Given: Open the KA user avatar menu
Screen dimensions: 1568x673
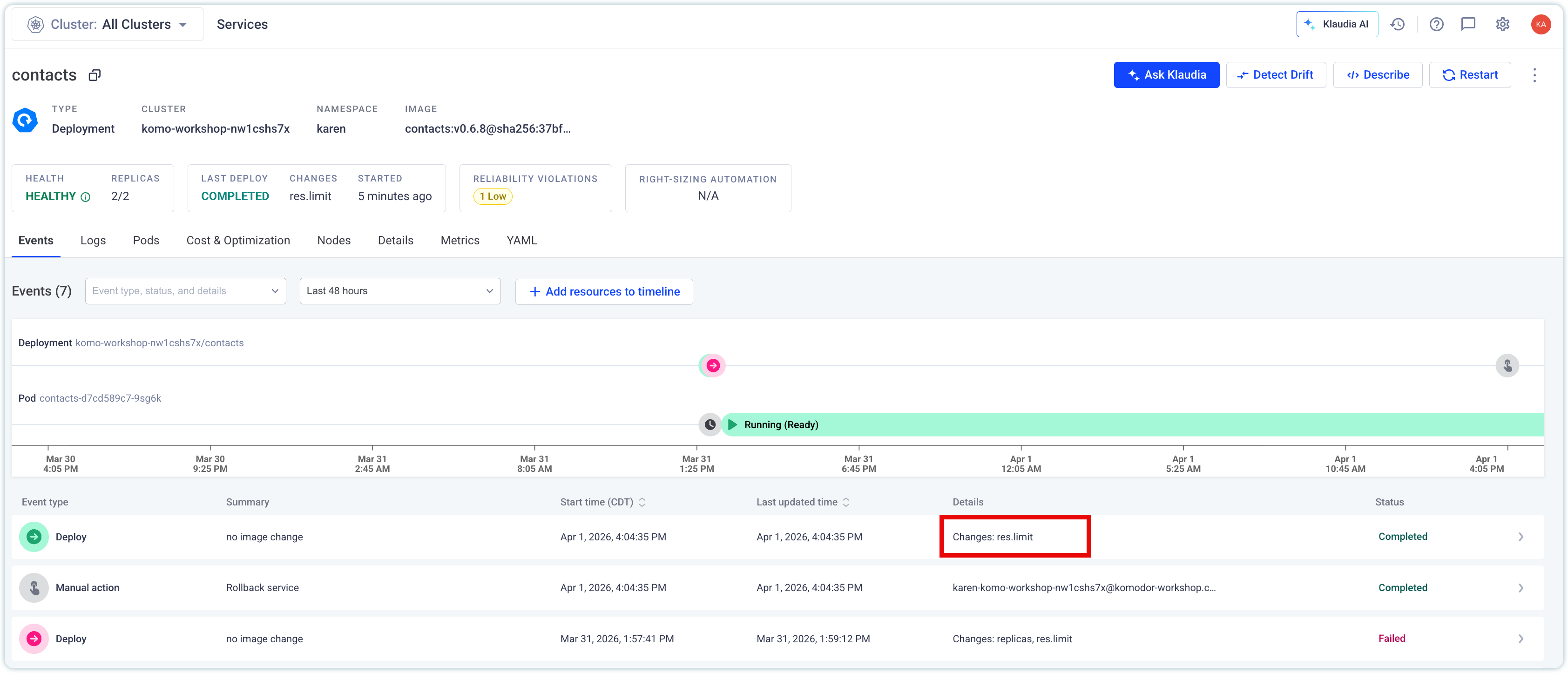Looking at the screenshot, I should tap(1541, 24).
